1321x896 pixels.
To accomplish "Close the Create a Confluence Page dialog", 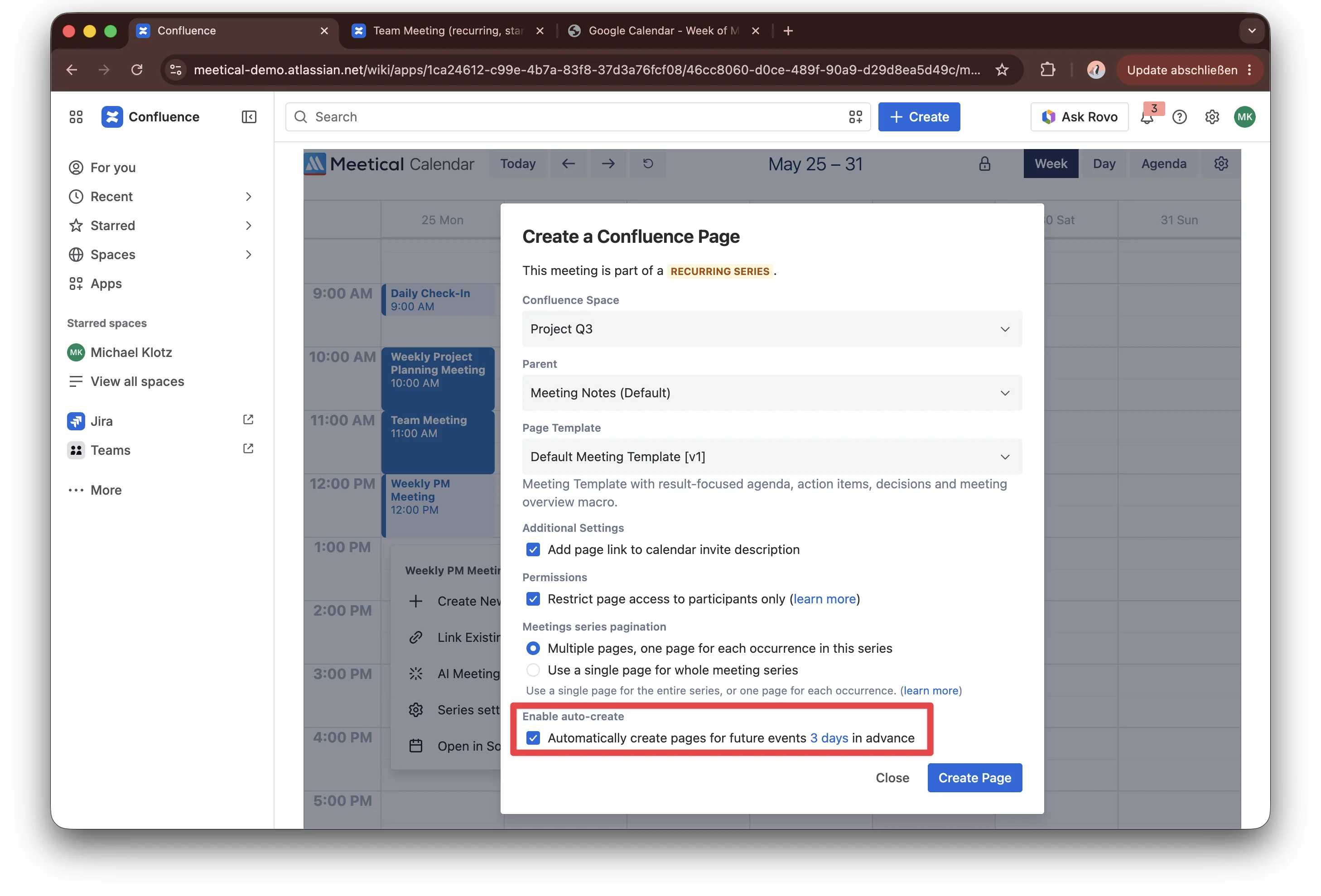I will click(892, 778).
